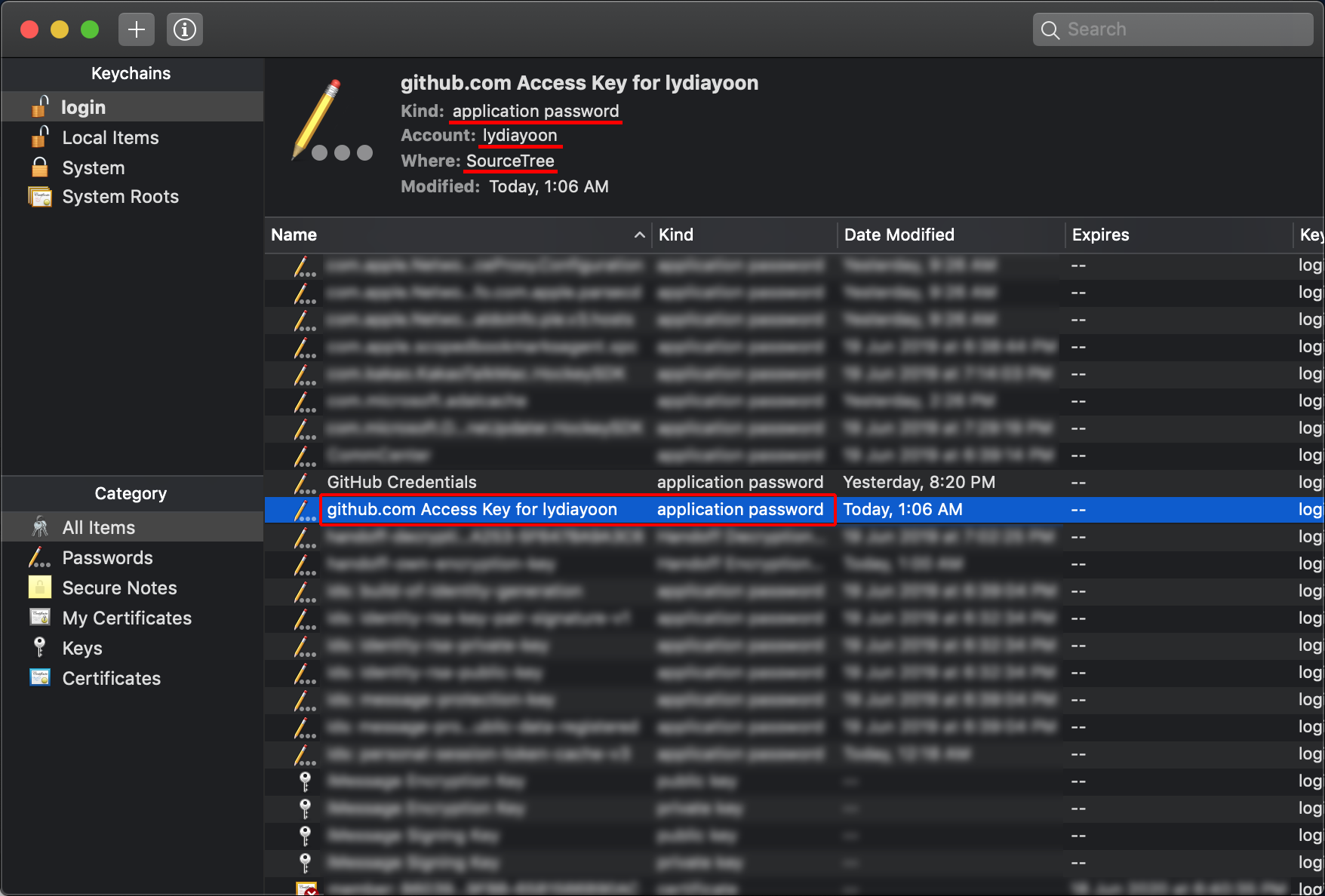Screen dimensions: 1325x896
Task: Click the Keys category key icon
Action: pos(40,647)
